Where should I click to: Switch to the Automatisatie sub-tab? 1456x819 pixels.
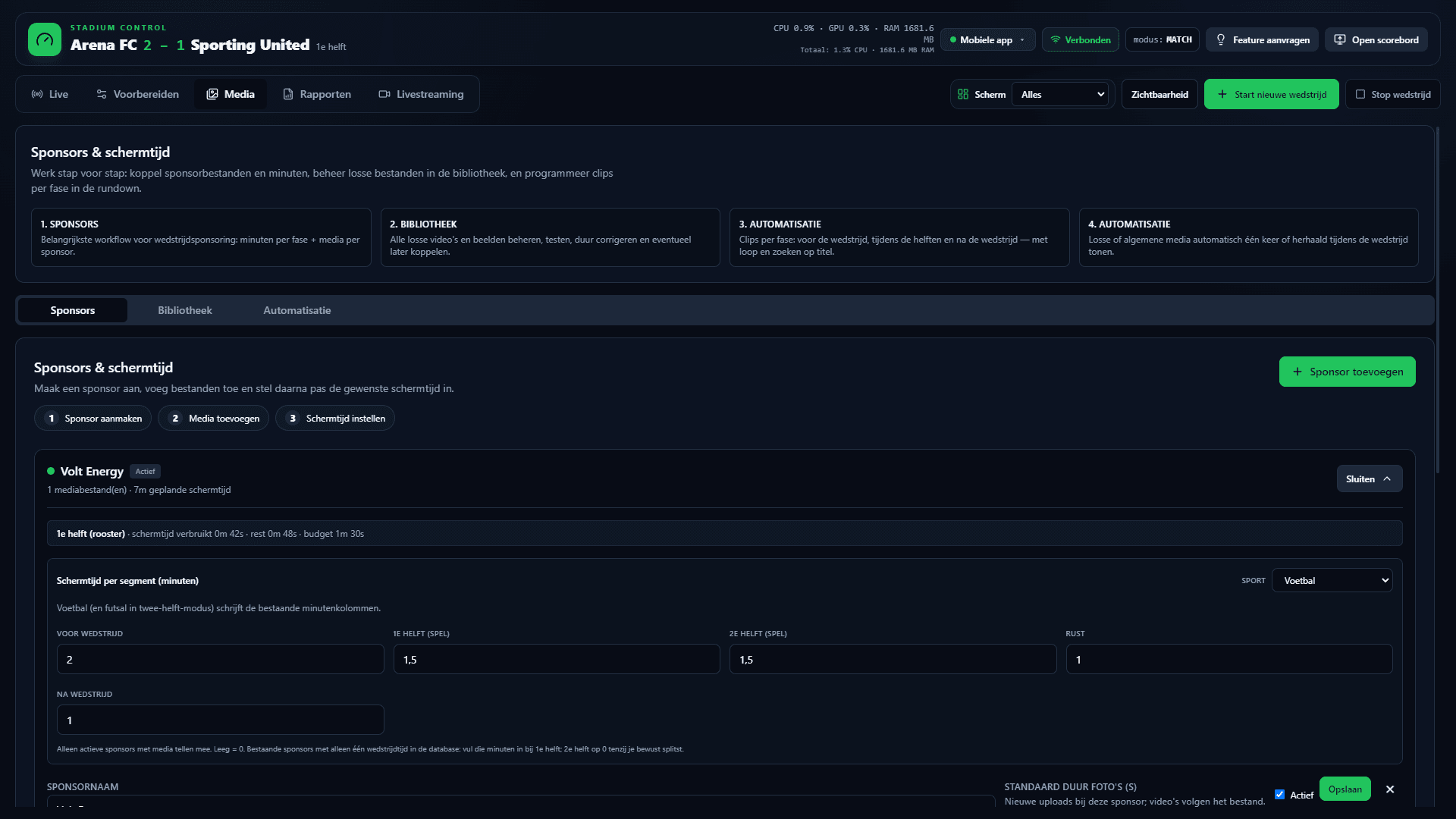pyautogui.click(x=297, y=310)
